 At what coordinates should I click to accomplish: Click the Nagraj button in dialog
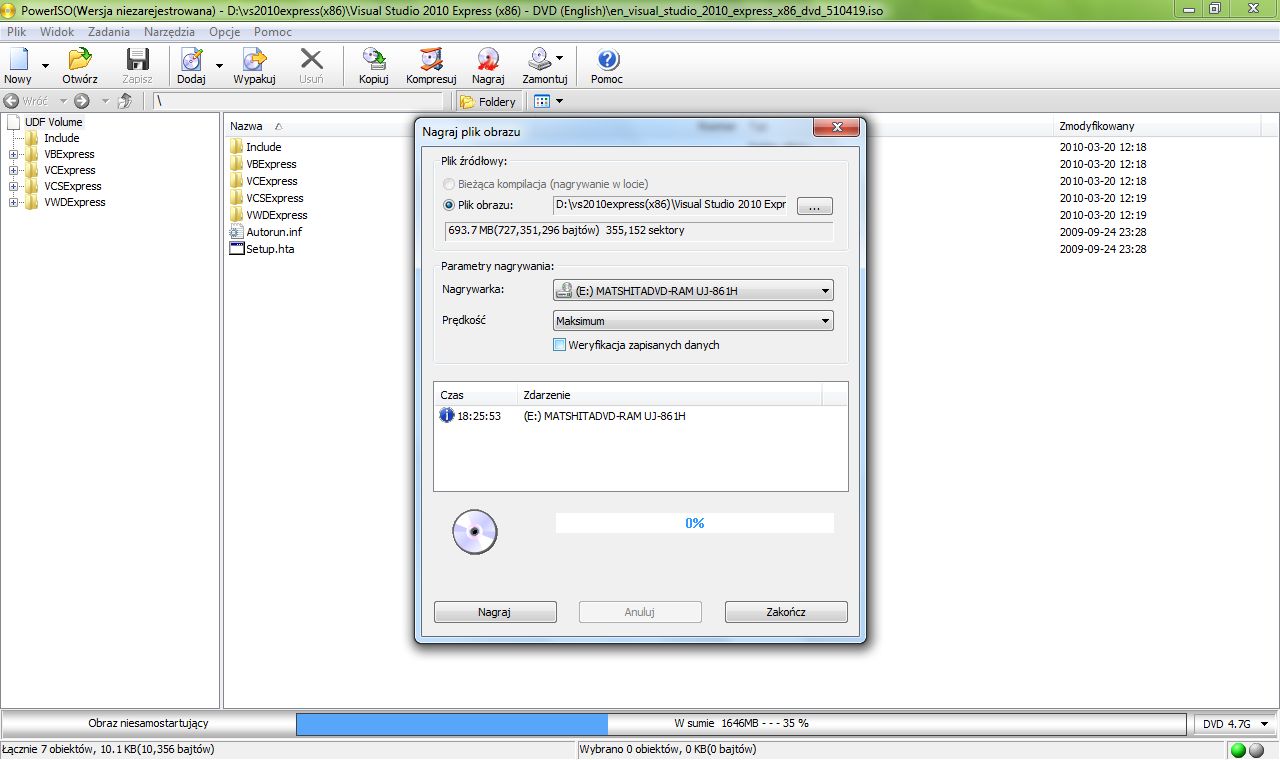tap(495, 611)
